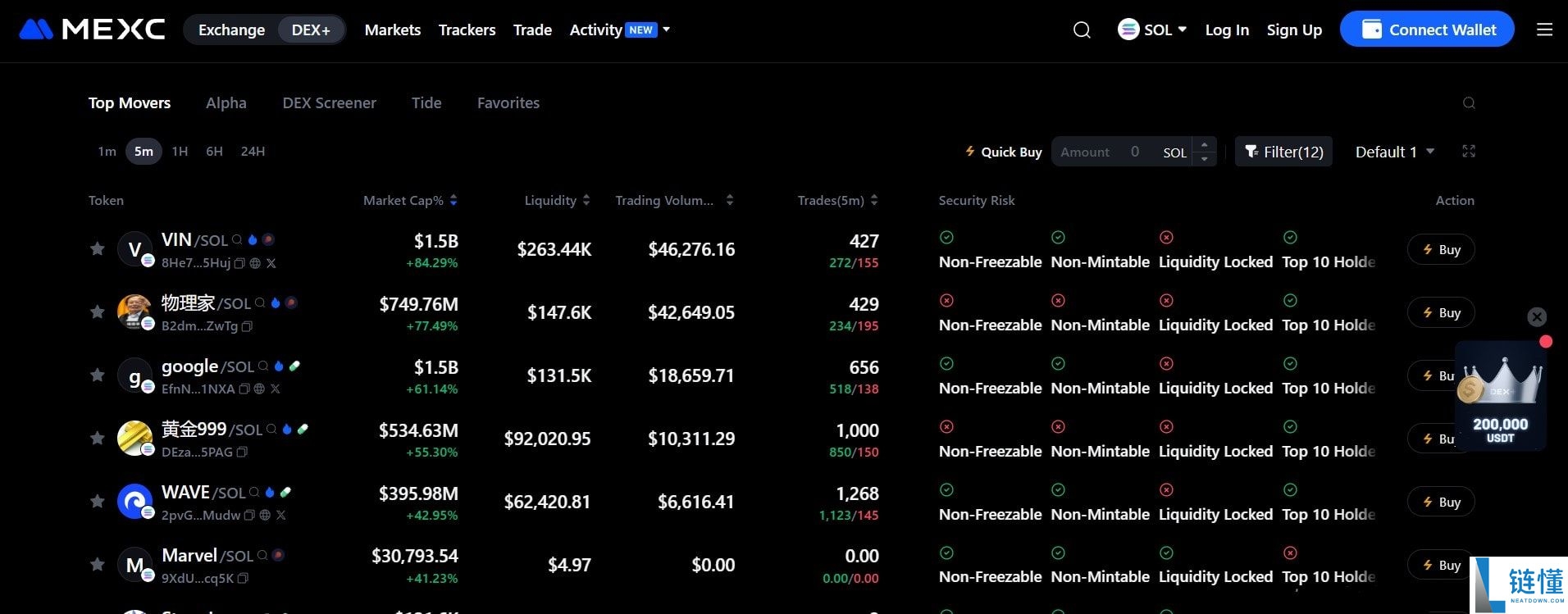Open the website globe icon for google token
The image size is (1568, 614).
click(259, 389)
